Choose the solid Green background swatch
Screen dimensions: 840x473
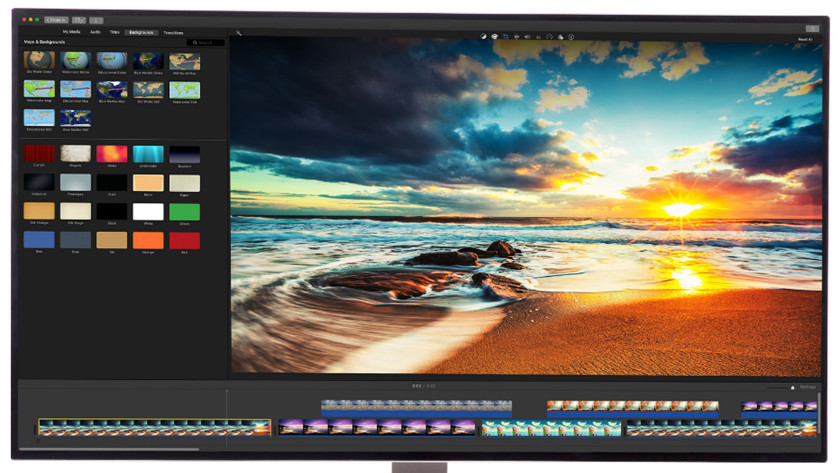tap(184, 212)
